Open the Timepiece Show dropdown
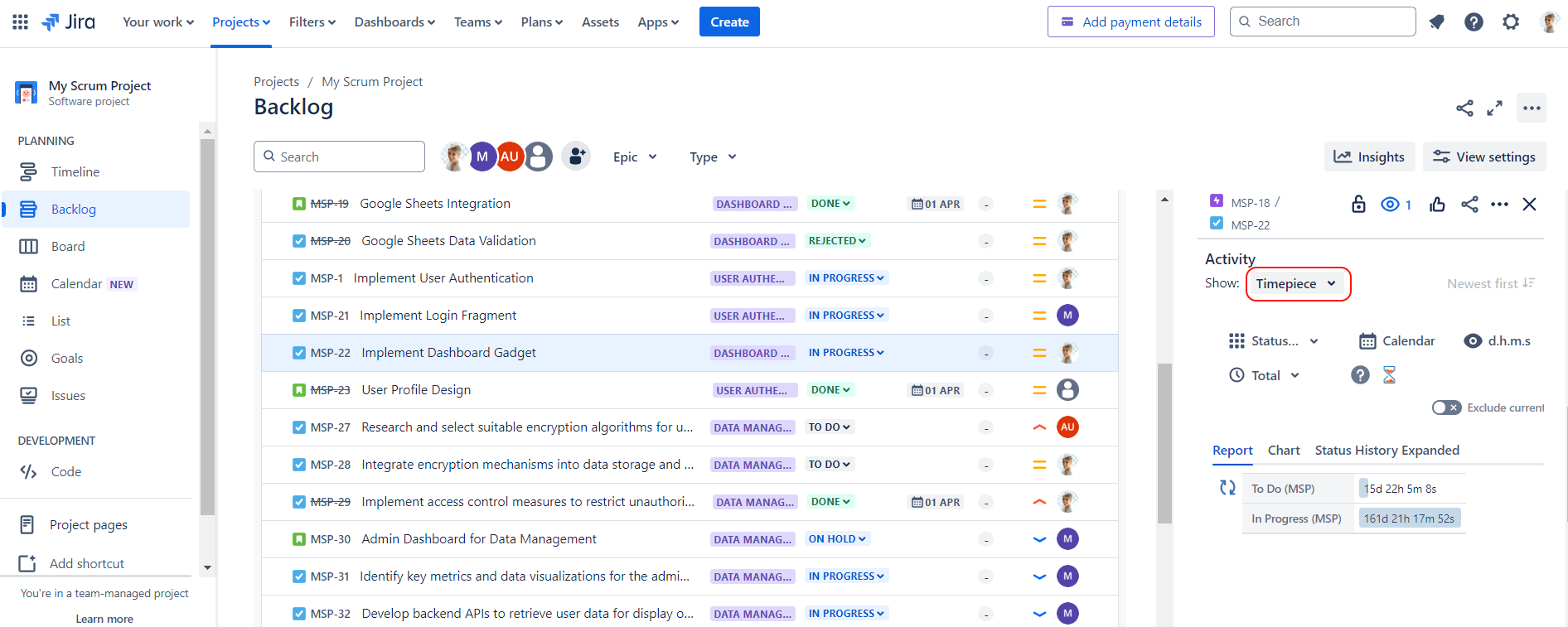The width and height of the screenshot is (1568, 627). point(1297,284)
